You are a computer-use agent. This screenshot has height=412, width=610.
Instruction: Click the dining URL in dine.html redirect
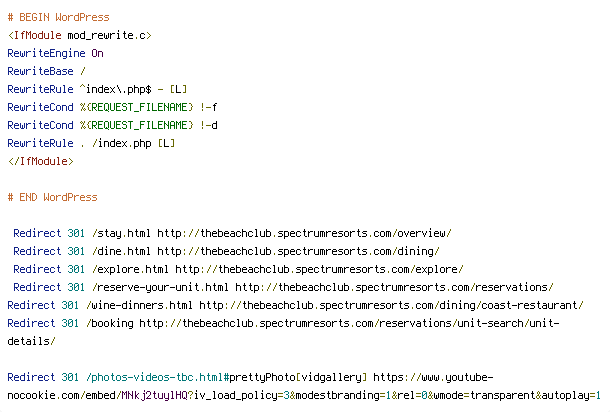298,251
